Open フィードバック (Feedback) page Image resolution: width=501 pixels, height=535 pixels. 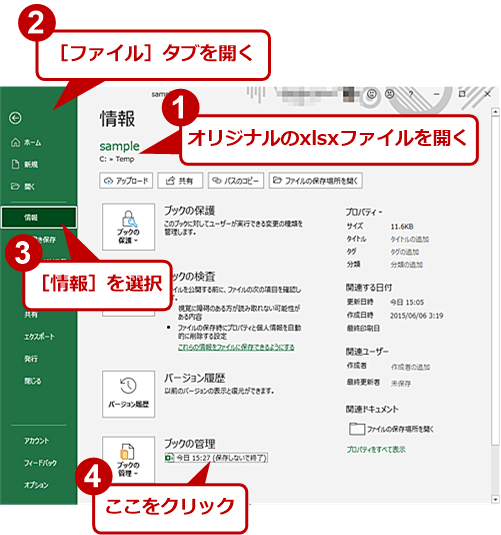coord(40,463)
